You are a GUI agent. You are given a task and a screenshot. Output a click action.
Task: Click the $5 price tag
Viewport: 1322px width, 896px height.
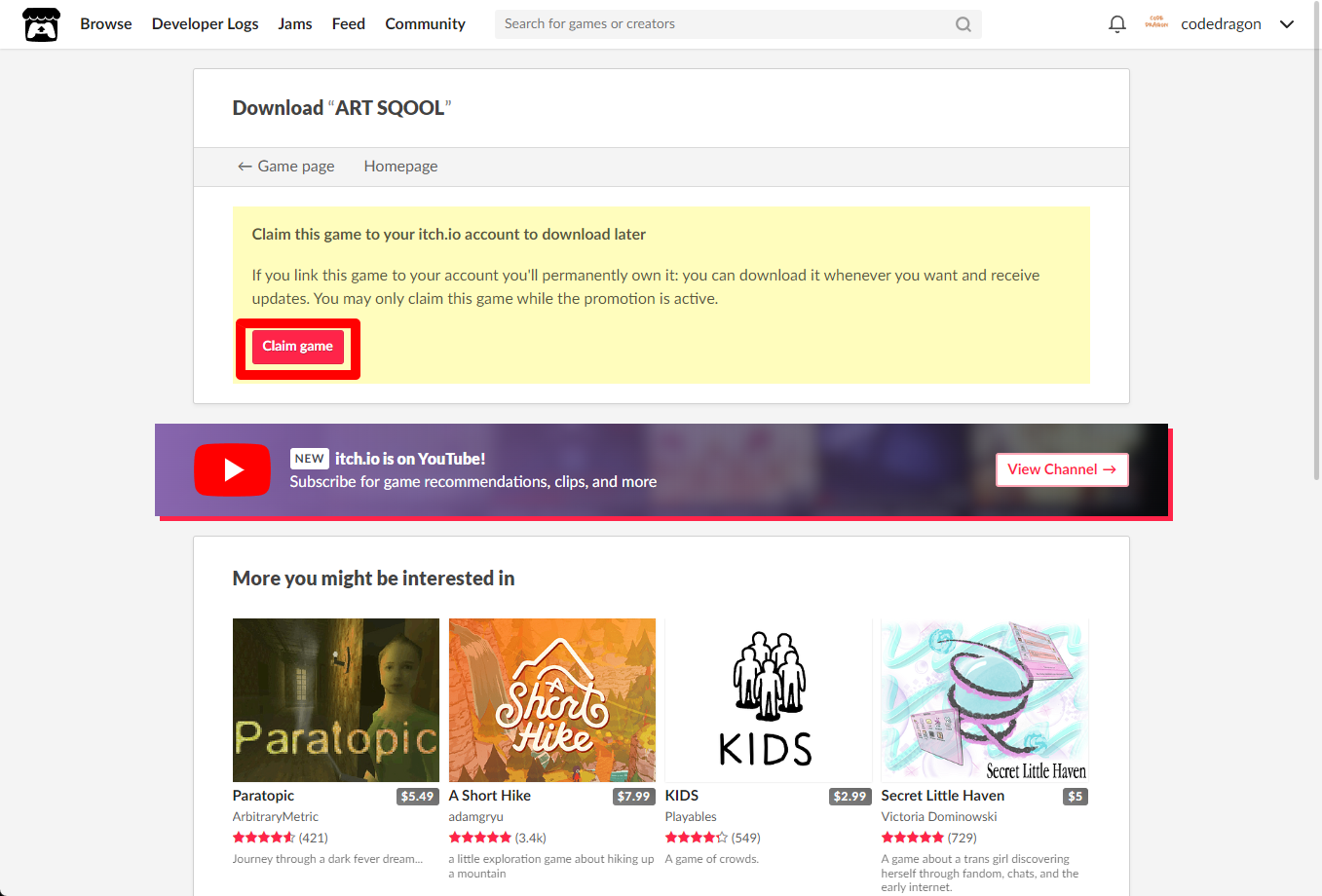coord(1076,797)
